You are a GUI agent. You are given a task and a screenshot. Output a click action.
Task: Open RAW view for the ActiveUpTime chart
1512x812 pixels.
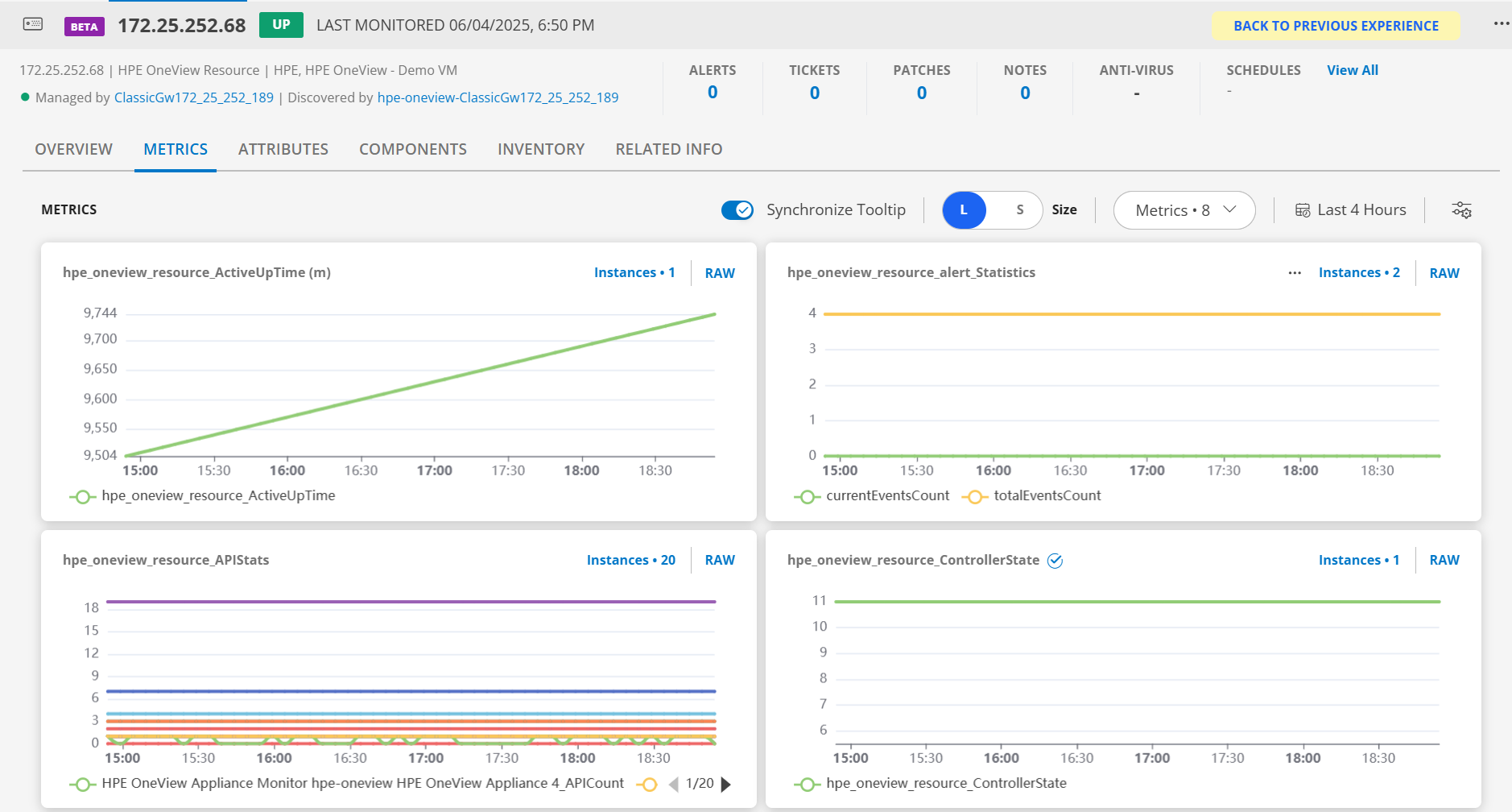(719, 272)
